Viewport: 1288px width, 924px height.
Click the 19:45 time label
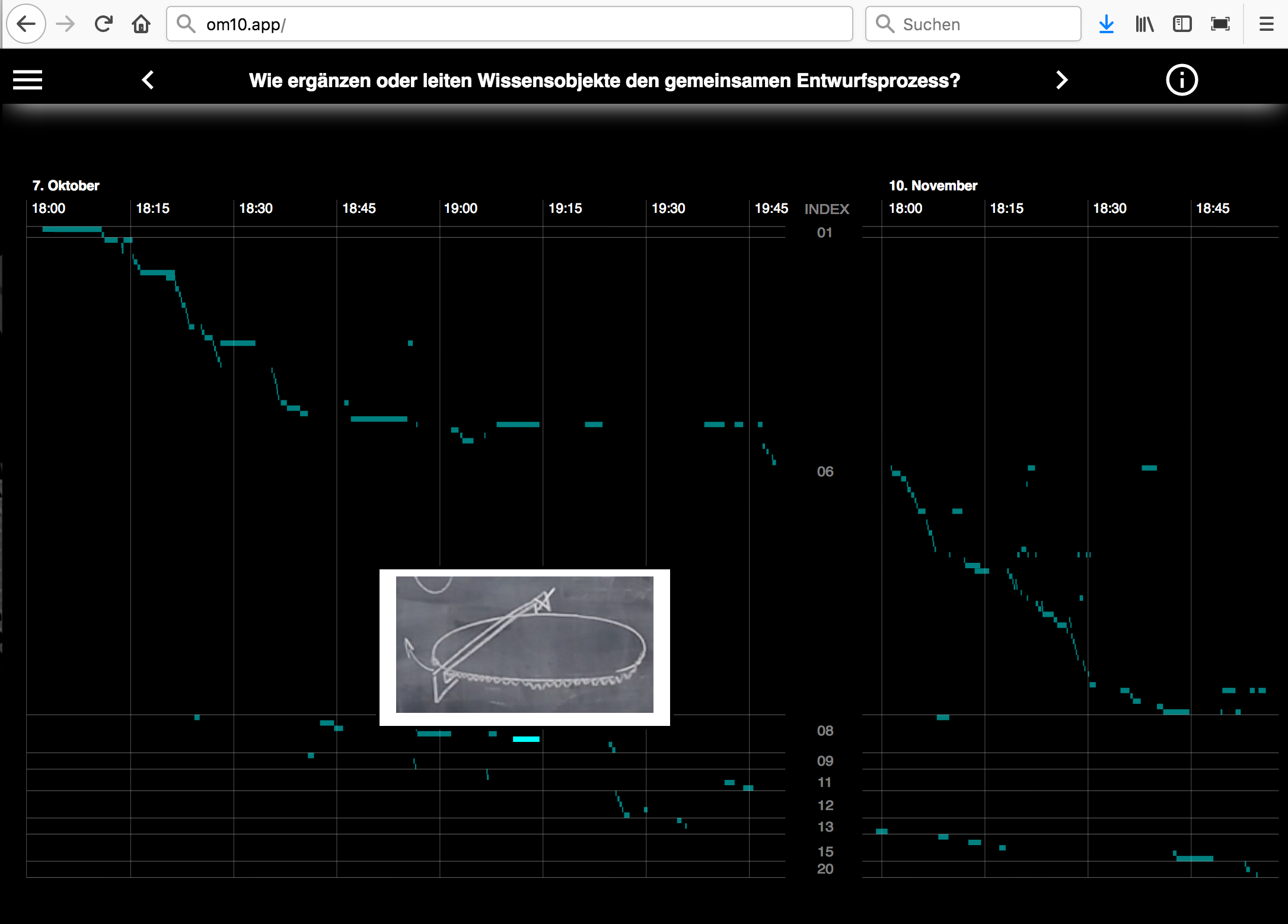771,208
